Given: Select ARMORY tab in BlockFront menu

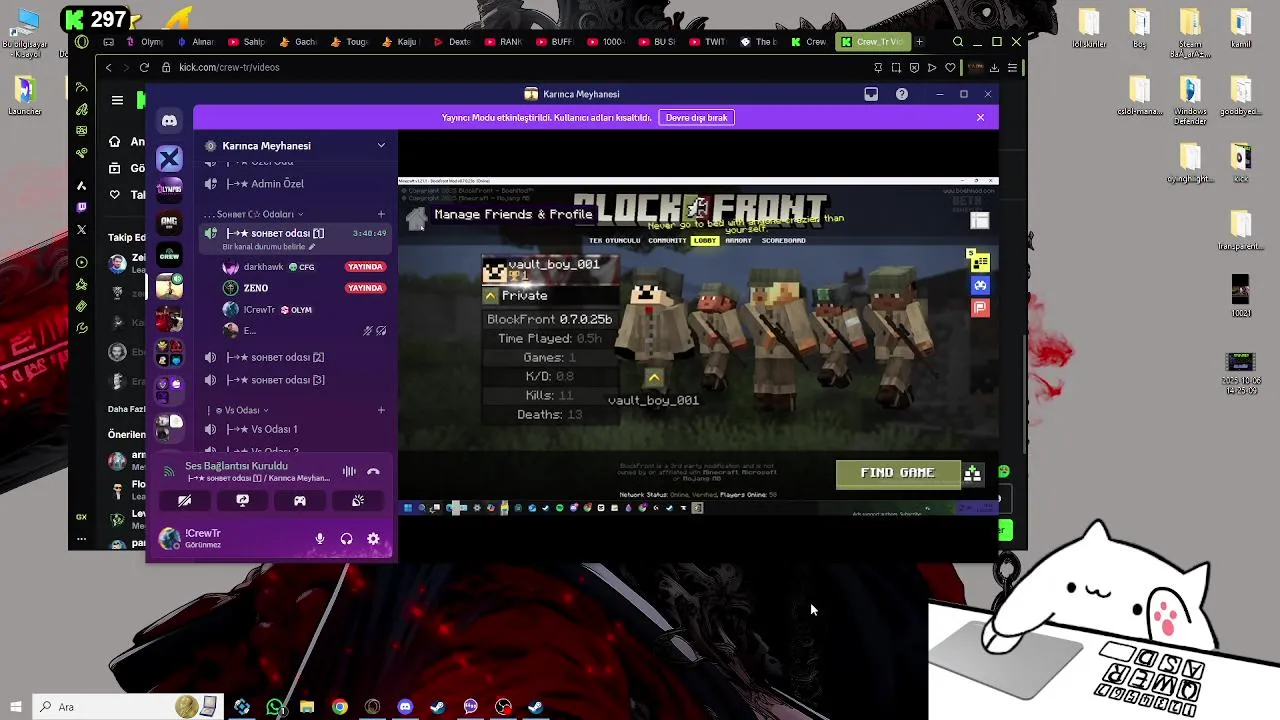Looking at the screenshot, I should tap(738, 241).
